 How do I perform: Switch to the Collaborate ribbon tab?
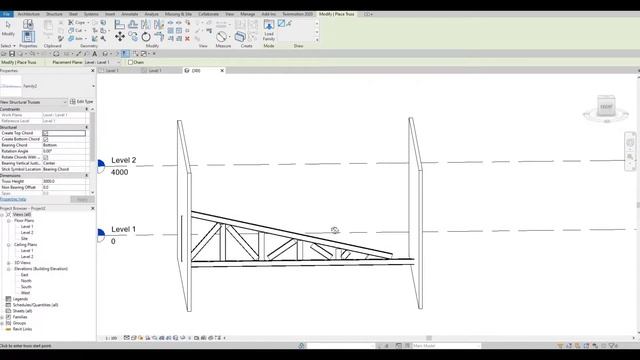(208, 14)
